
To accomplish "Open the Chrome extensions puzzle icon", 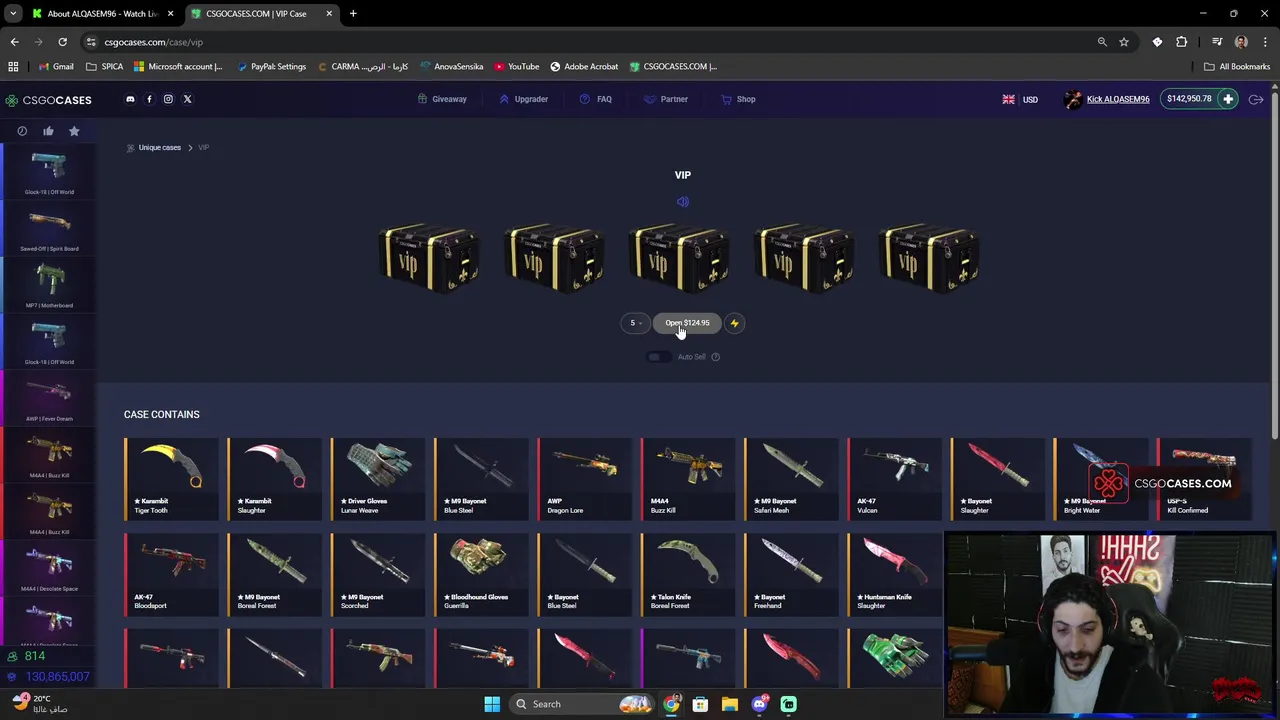I will click(x=1182, y=42).
